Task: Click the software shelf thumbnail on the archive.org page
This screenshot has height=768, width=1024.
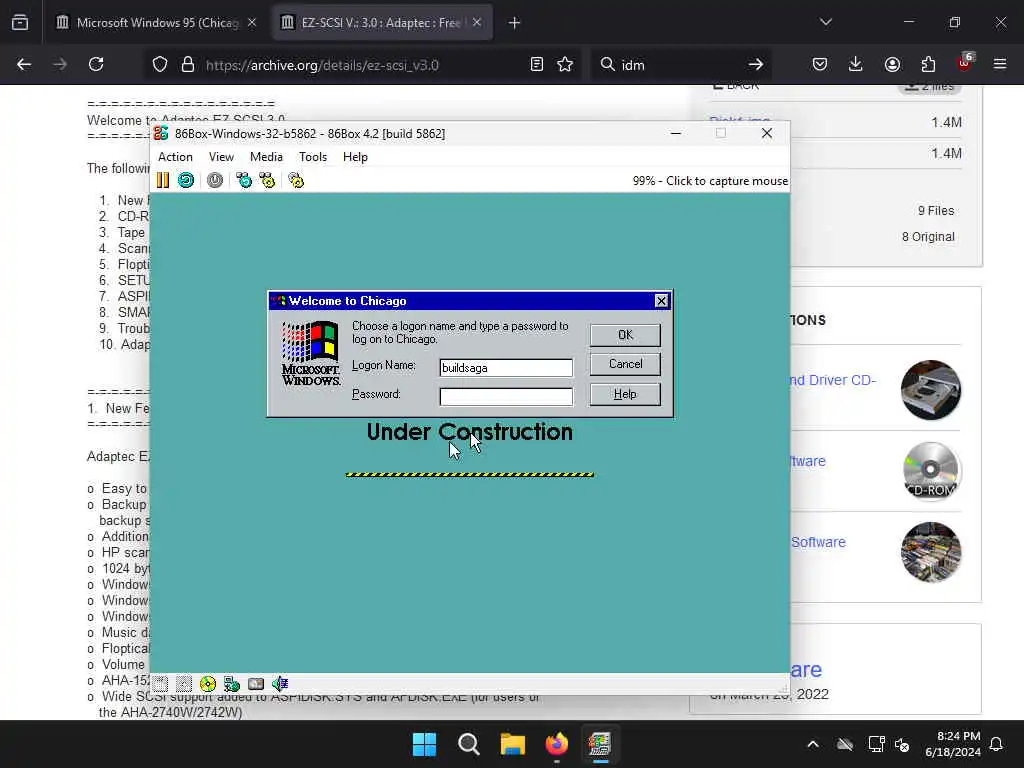Action: (931, 552)
